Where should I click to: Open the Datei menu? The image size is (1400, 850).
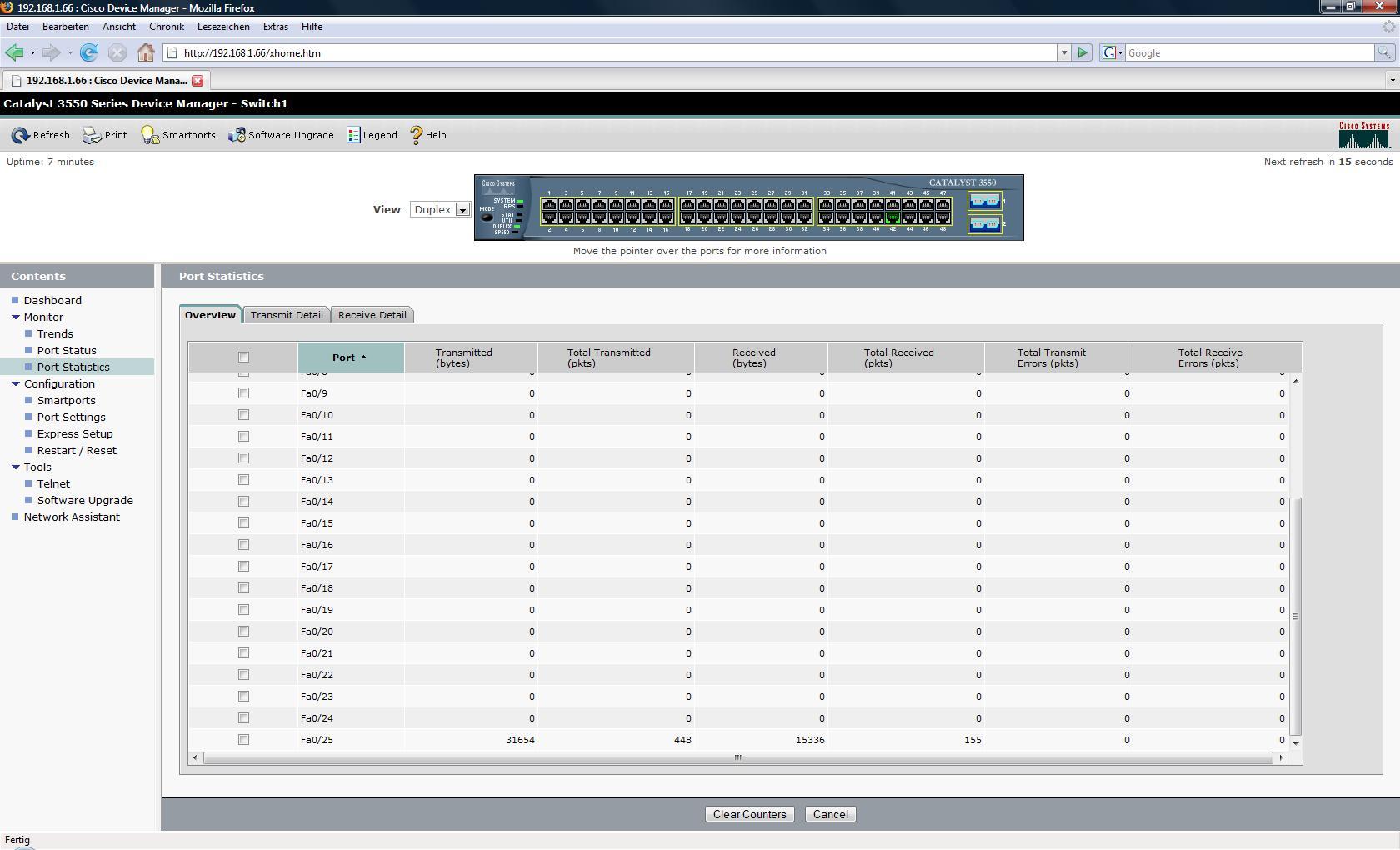(17, 27)
